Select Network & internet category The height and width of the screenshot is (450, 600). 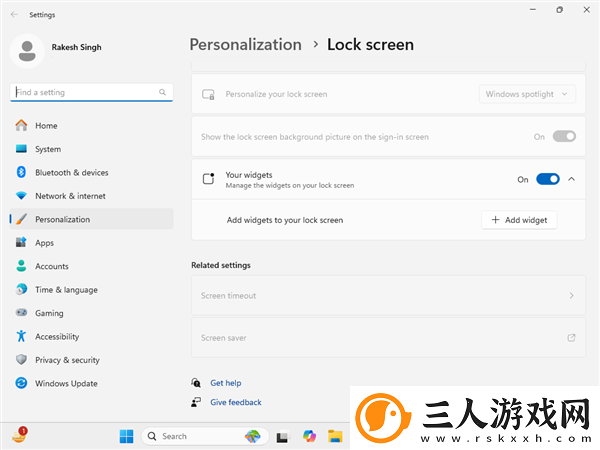(91, 196)
